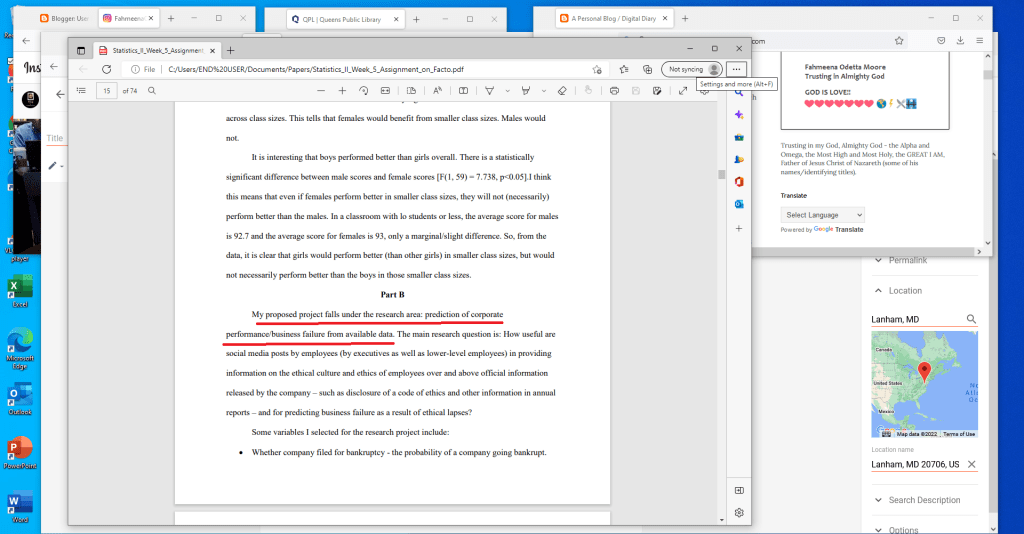Open the Select Language dropdown

(823, 215)
